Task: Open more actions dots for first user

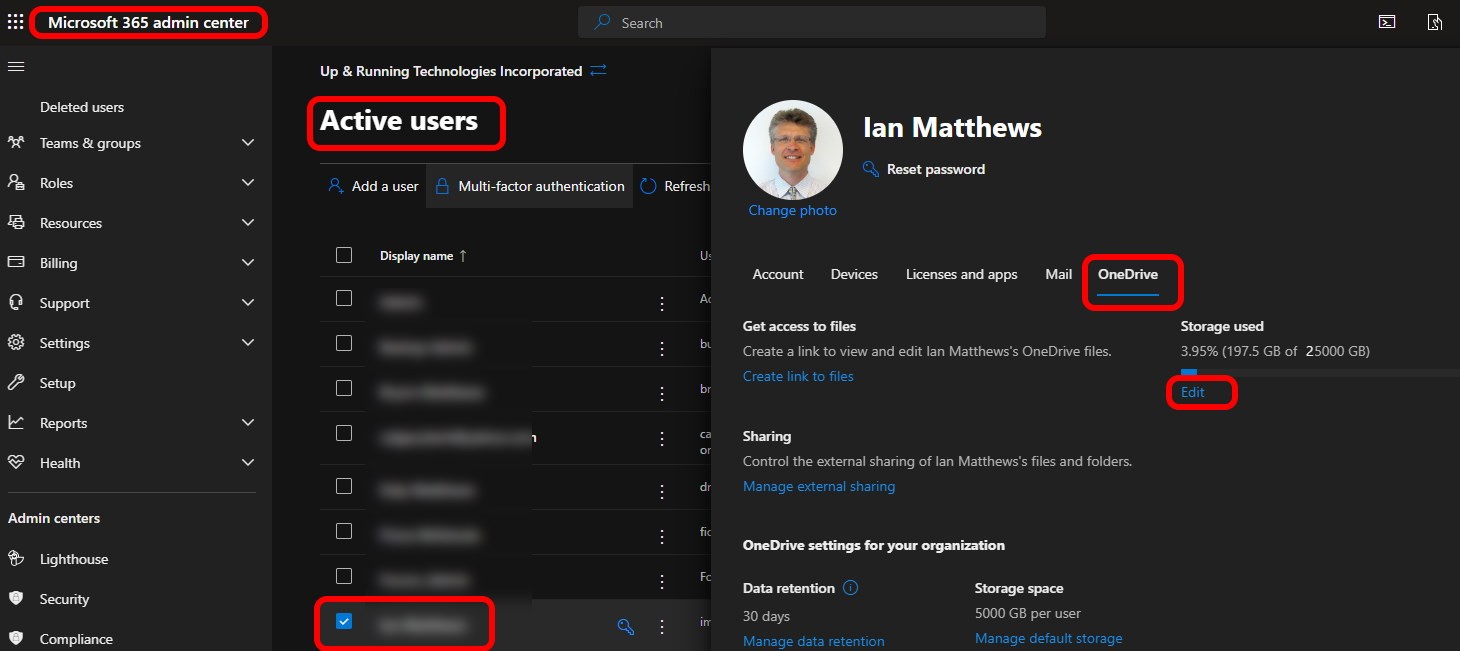Action: click(x=662, y=304)
